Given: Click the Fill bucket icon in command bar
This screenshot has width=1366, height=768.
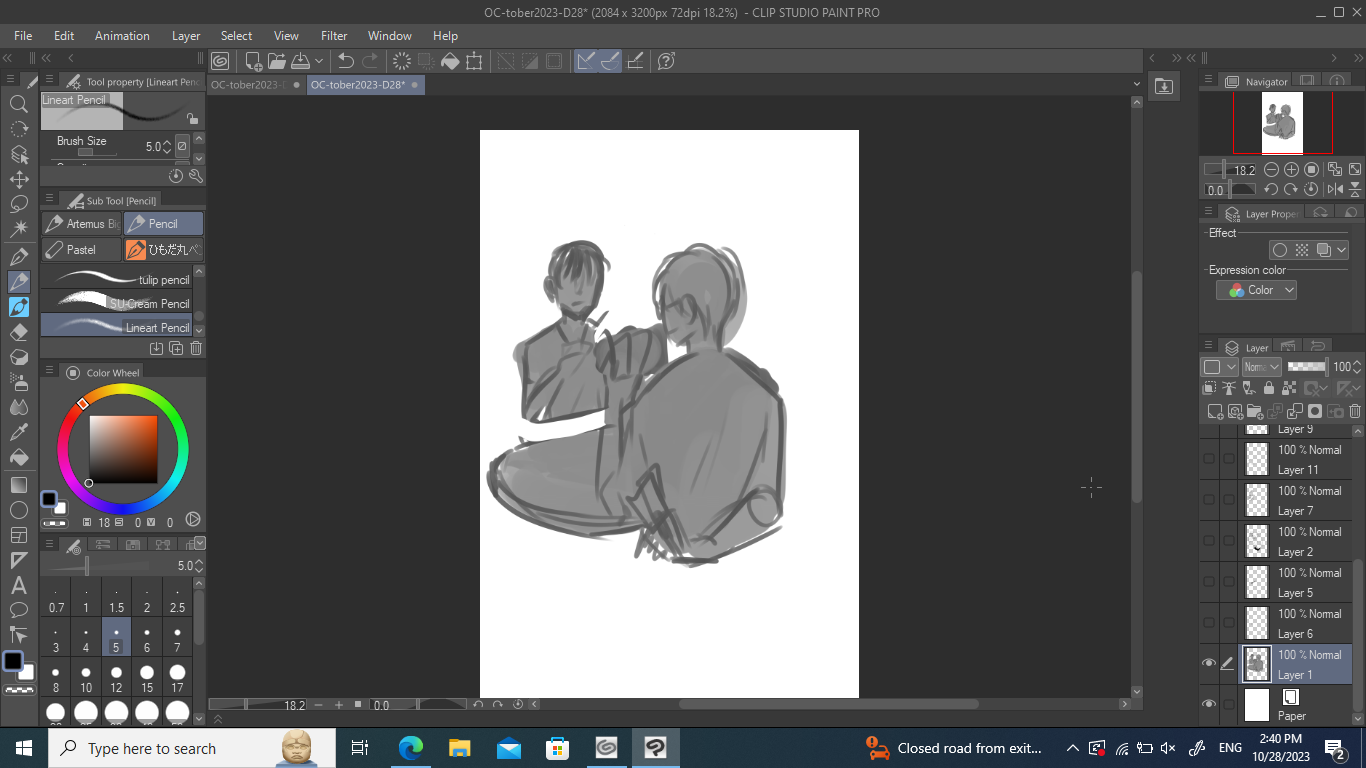Looking at the screenshot, I should pos(450,61).
